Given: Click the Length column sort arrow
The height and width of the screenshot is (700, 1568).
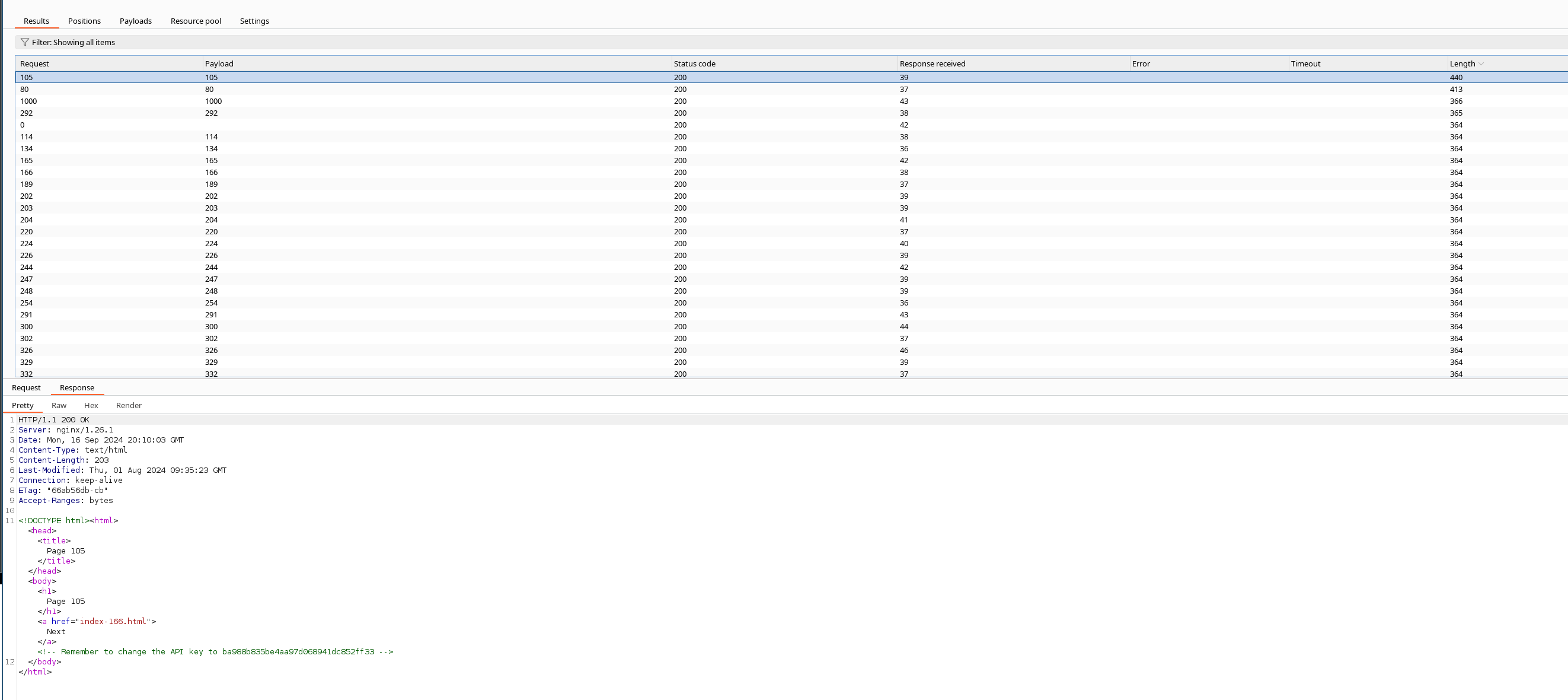Looking at the screenshot, I should (1481, 64).
